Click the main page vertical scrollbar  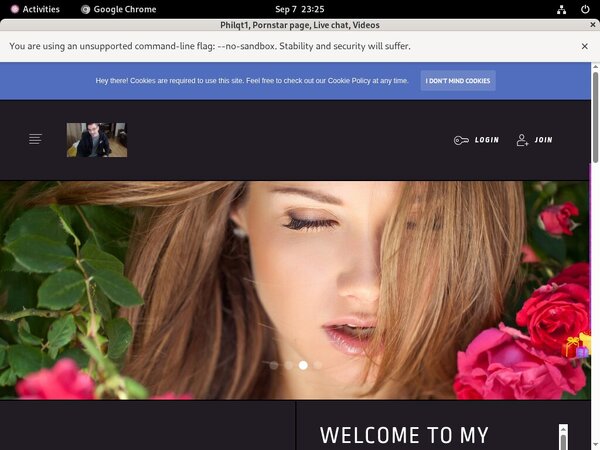click(x=595, y=120)
